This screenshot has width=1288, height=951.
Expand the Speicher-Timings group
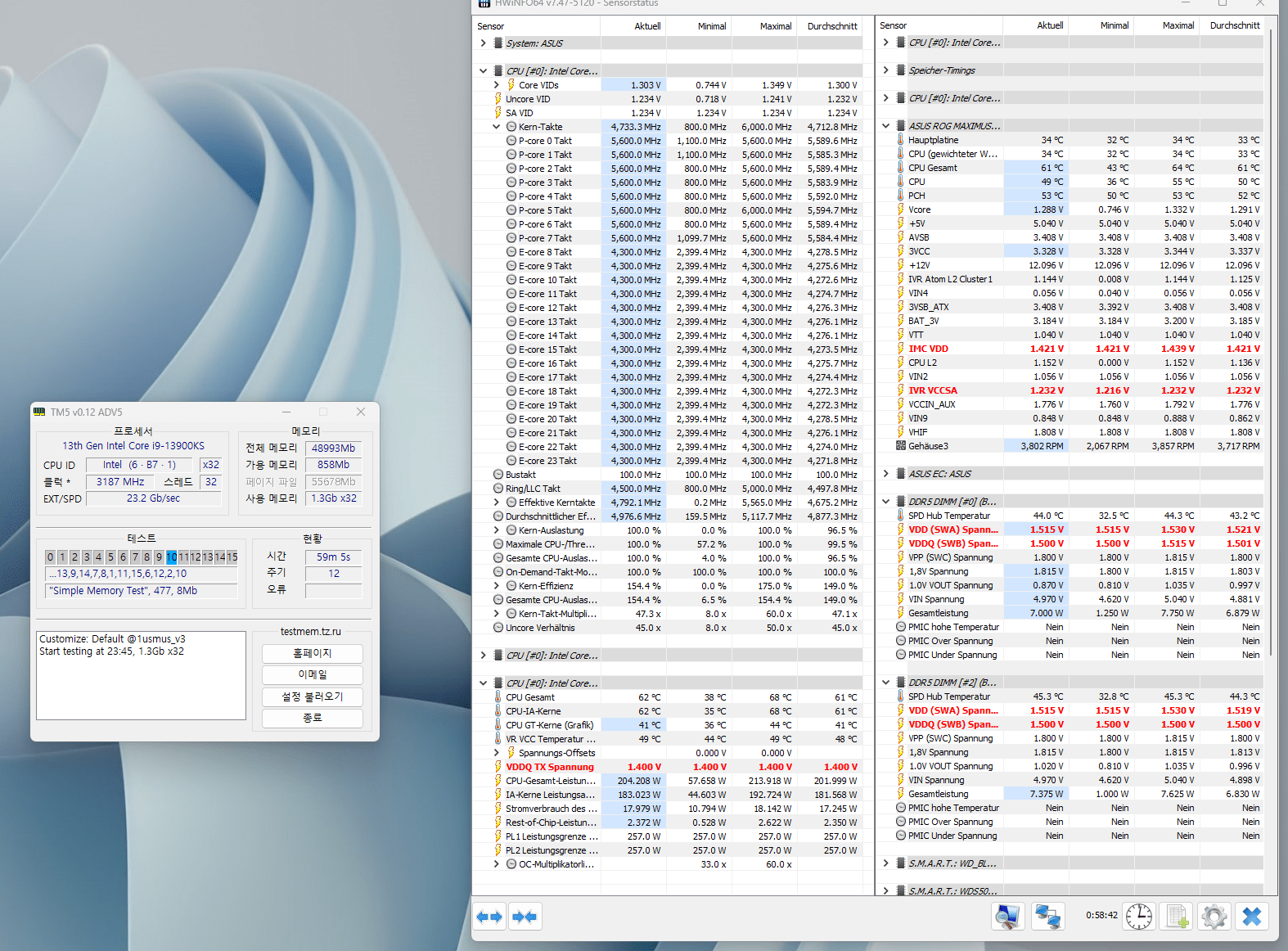point(885,70)
